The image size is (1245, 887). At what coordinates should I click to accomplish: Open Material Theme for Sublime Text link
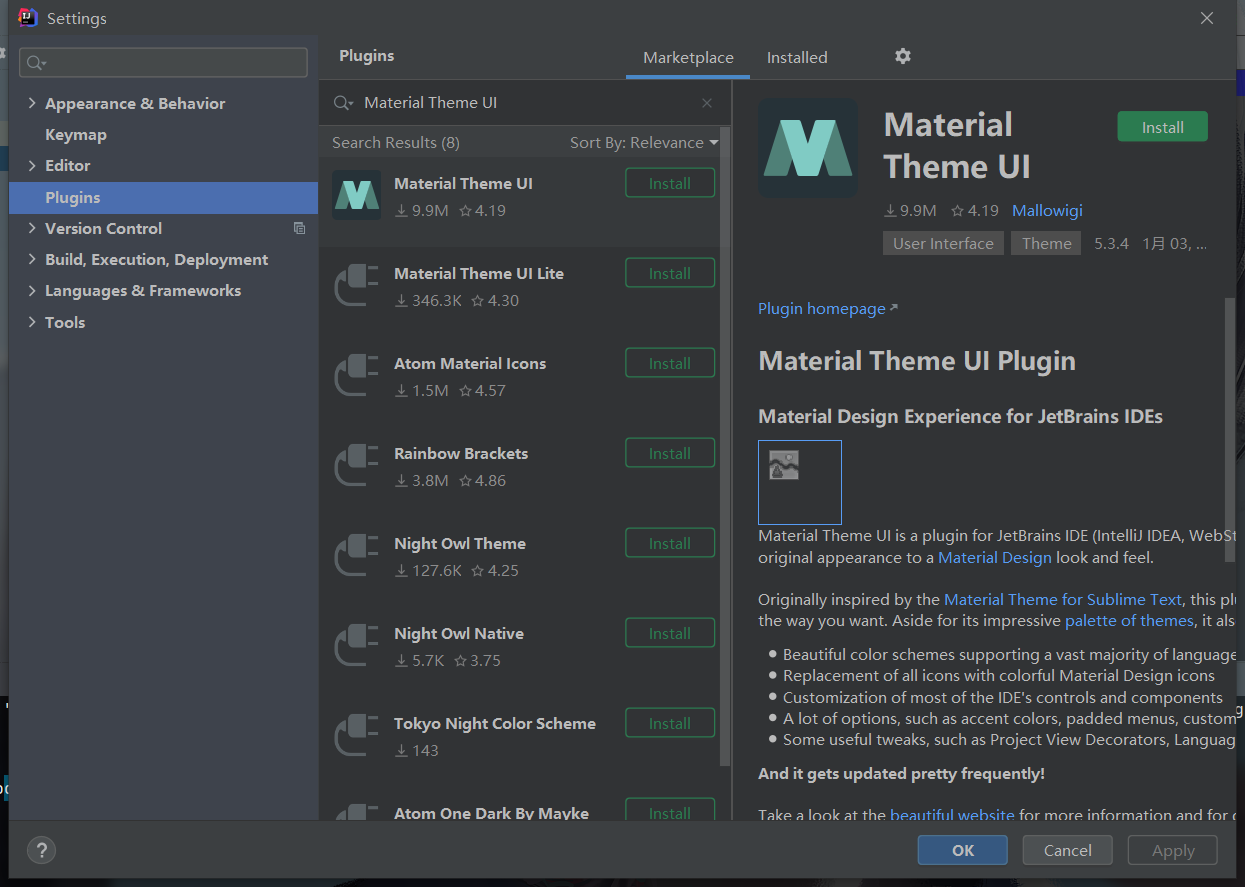(x=1063, y=599)
